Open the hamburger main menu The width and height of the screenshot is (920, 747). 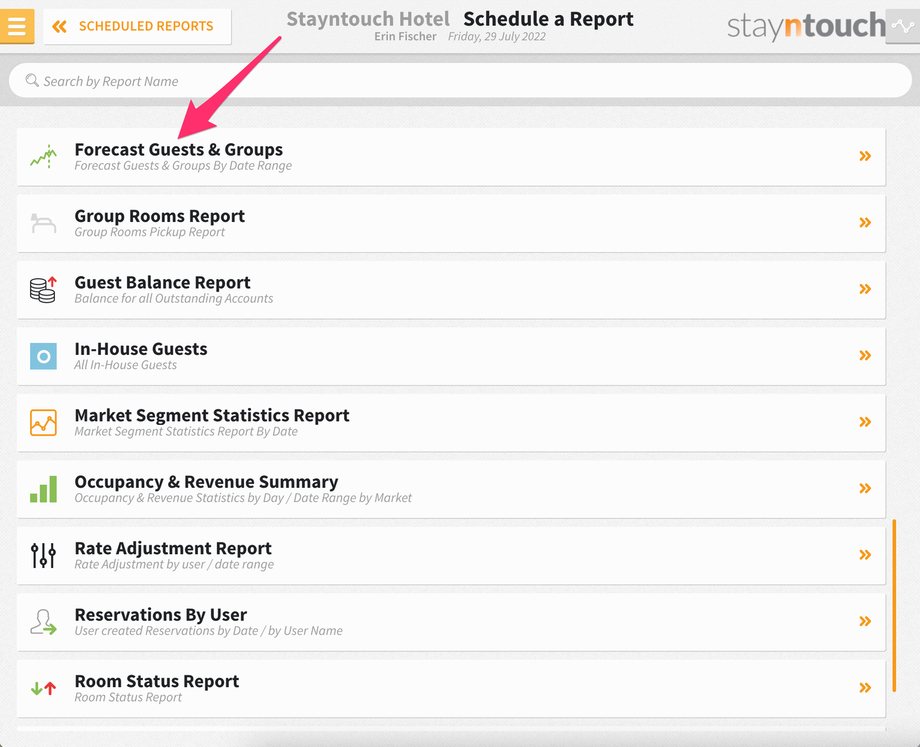click(16, 26)
